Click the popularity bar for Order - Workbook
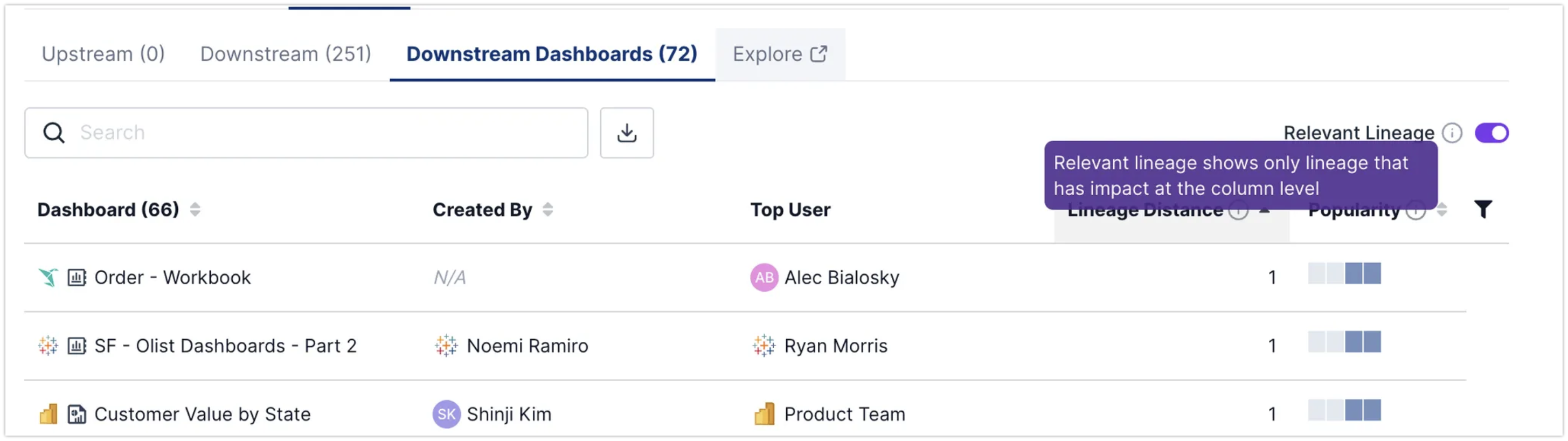Viewport: 1568px width, 441px height. tap(1344, 273)
